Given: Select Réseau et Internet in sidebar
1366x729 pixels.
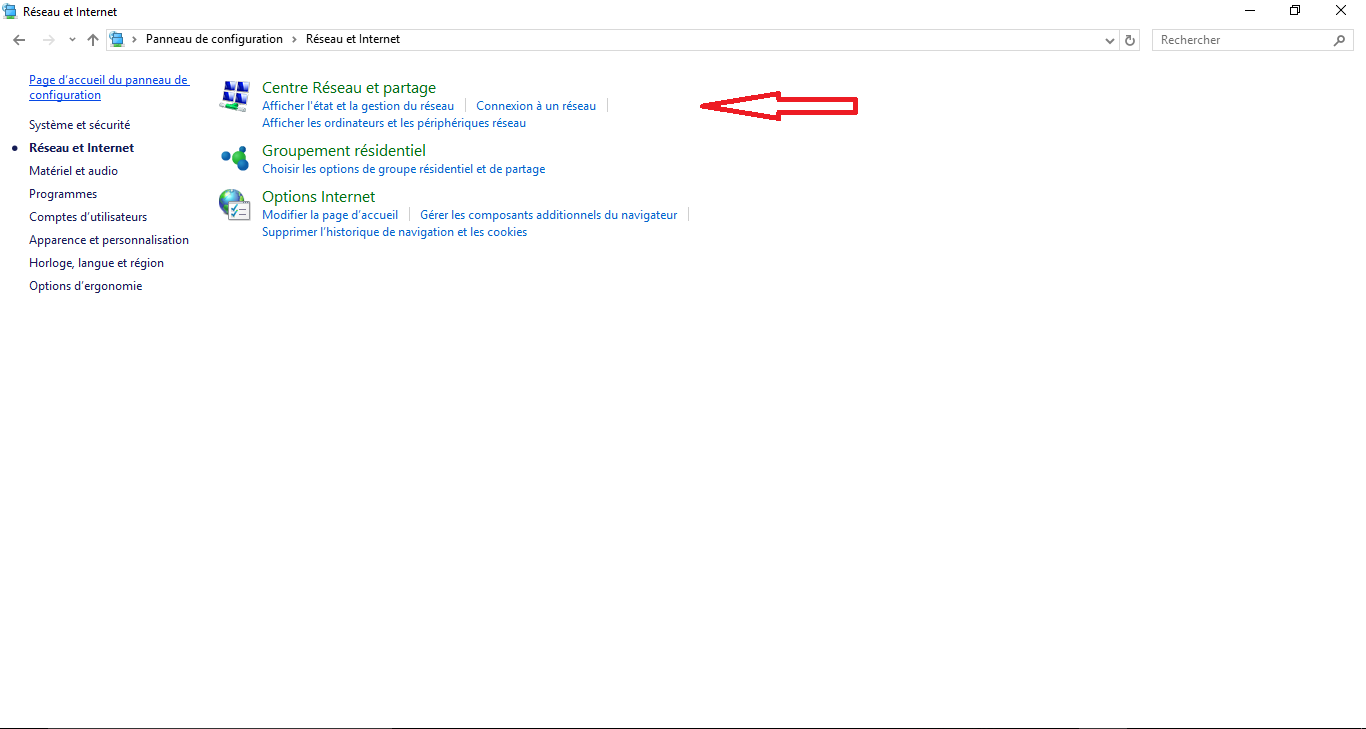Looking at the screenshot, I should coord(82,148).
